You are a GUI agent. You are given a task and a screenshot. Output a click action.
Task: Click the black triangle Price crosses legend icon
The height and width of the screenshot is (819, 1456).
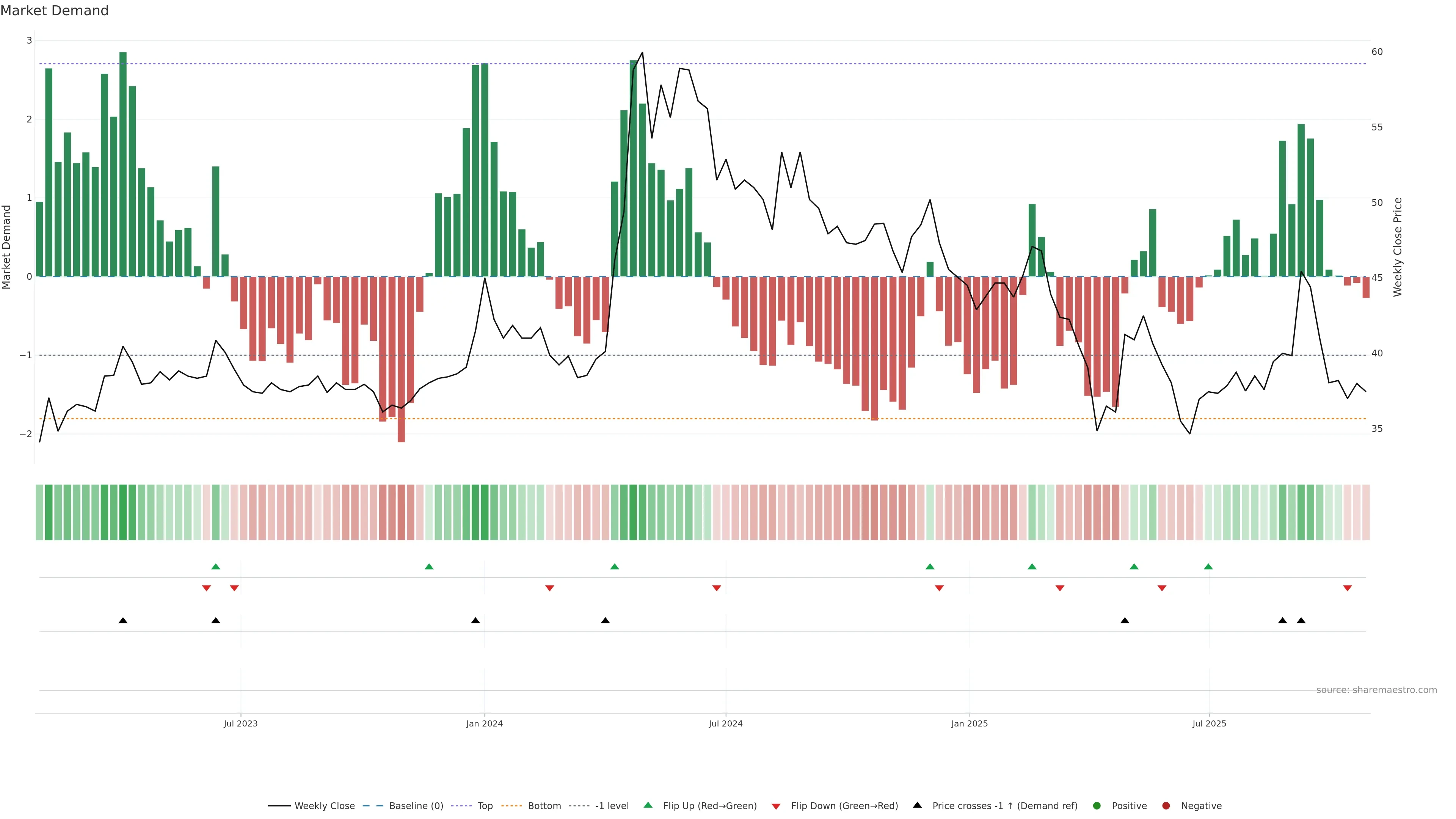point(917,805)
